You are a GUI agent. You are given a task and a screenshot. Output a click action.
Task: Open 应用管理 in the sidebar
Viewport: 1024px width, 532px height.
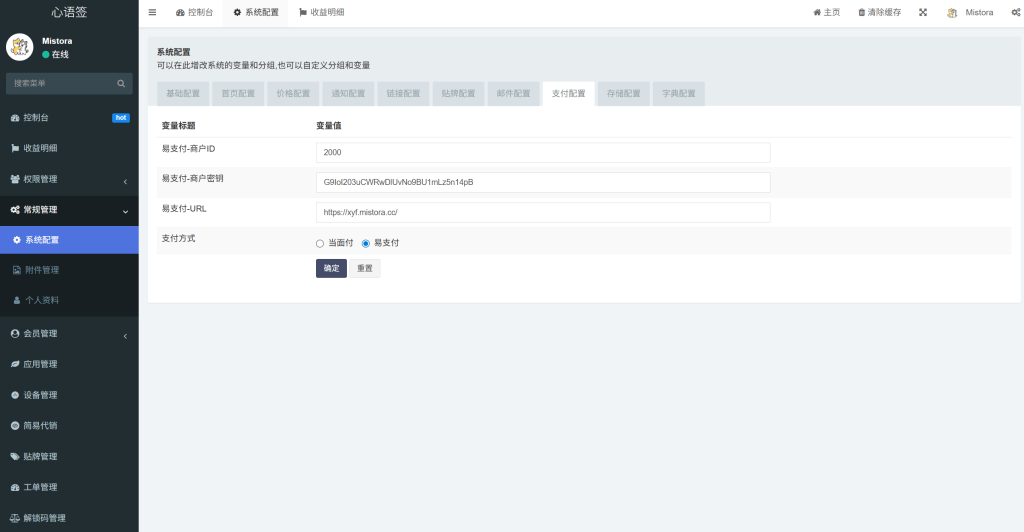point(69,364)
